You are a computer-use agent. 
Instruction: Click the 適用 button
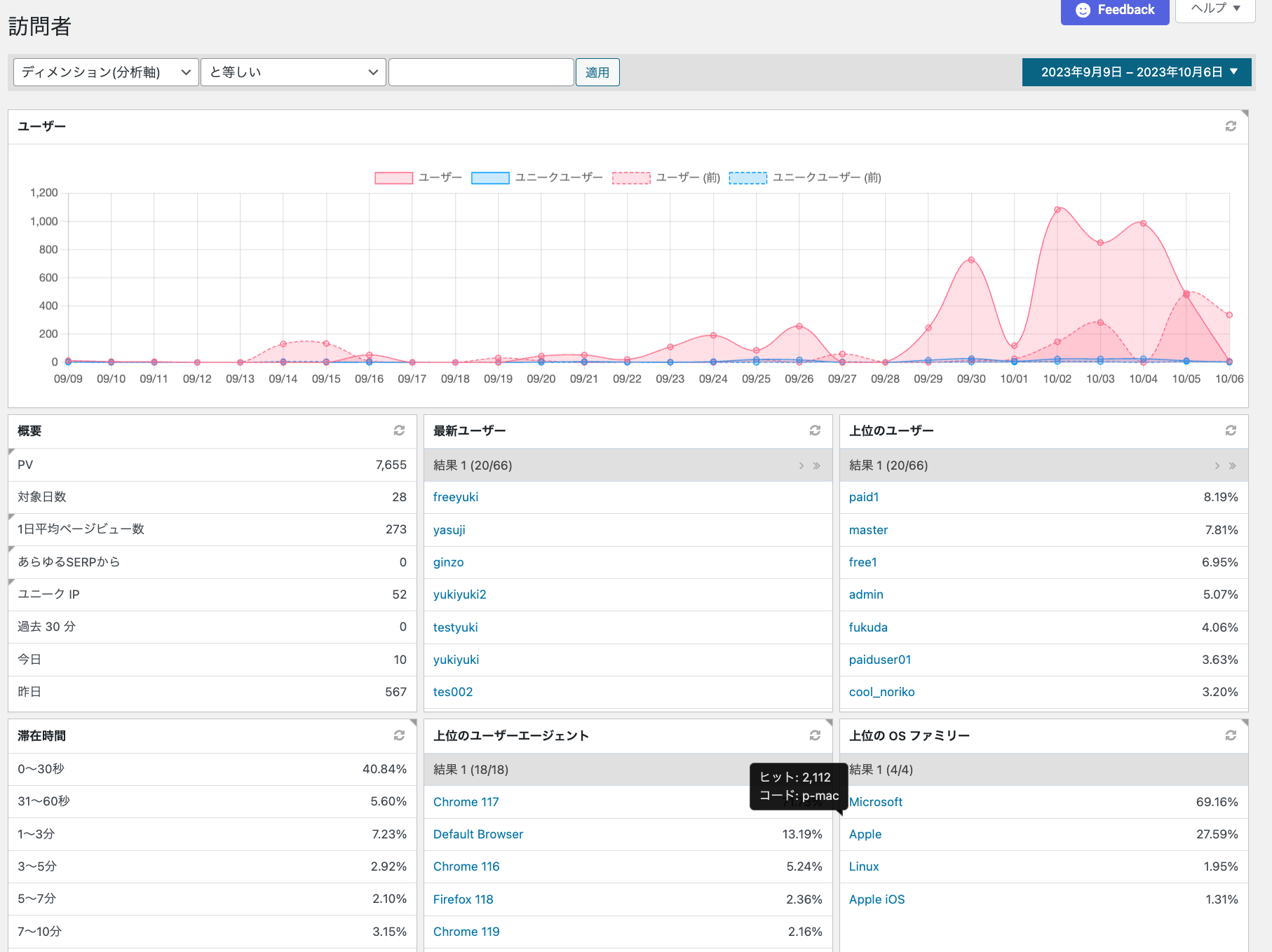(597, 72)
